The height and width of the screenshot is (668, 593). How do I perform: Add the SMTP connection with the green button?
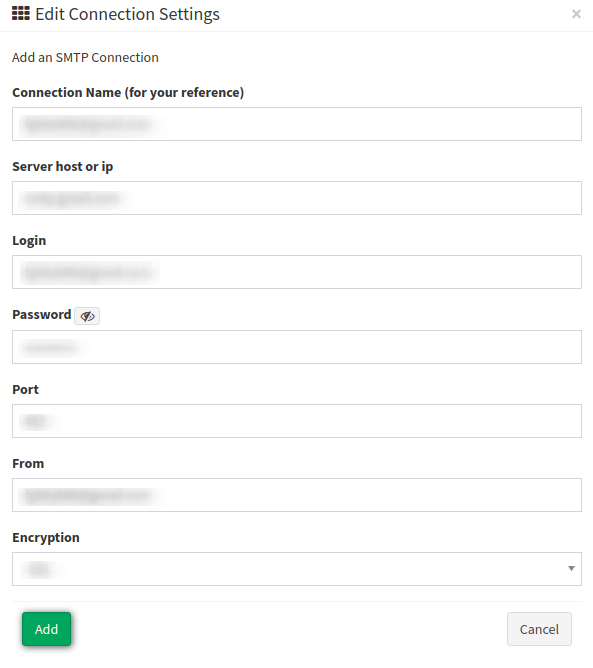coord(46,629)
